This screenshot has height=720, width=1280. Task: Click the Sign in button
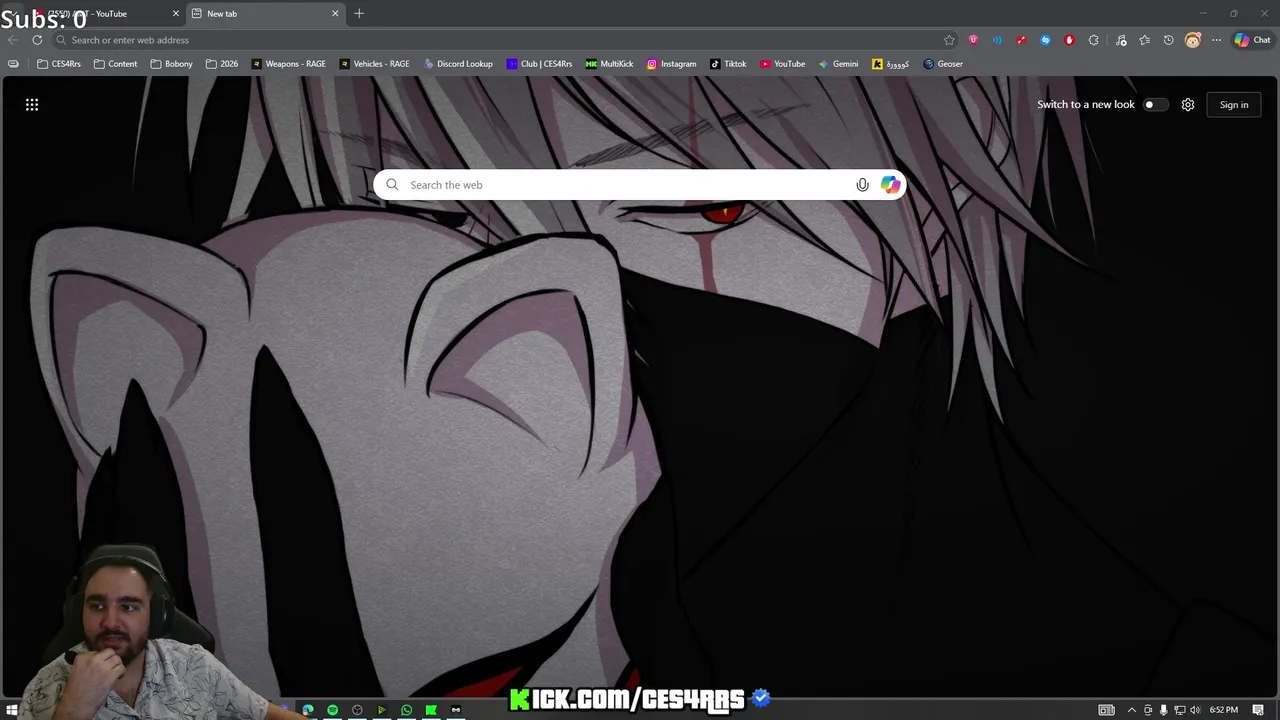click(1234, 105)
